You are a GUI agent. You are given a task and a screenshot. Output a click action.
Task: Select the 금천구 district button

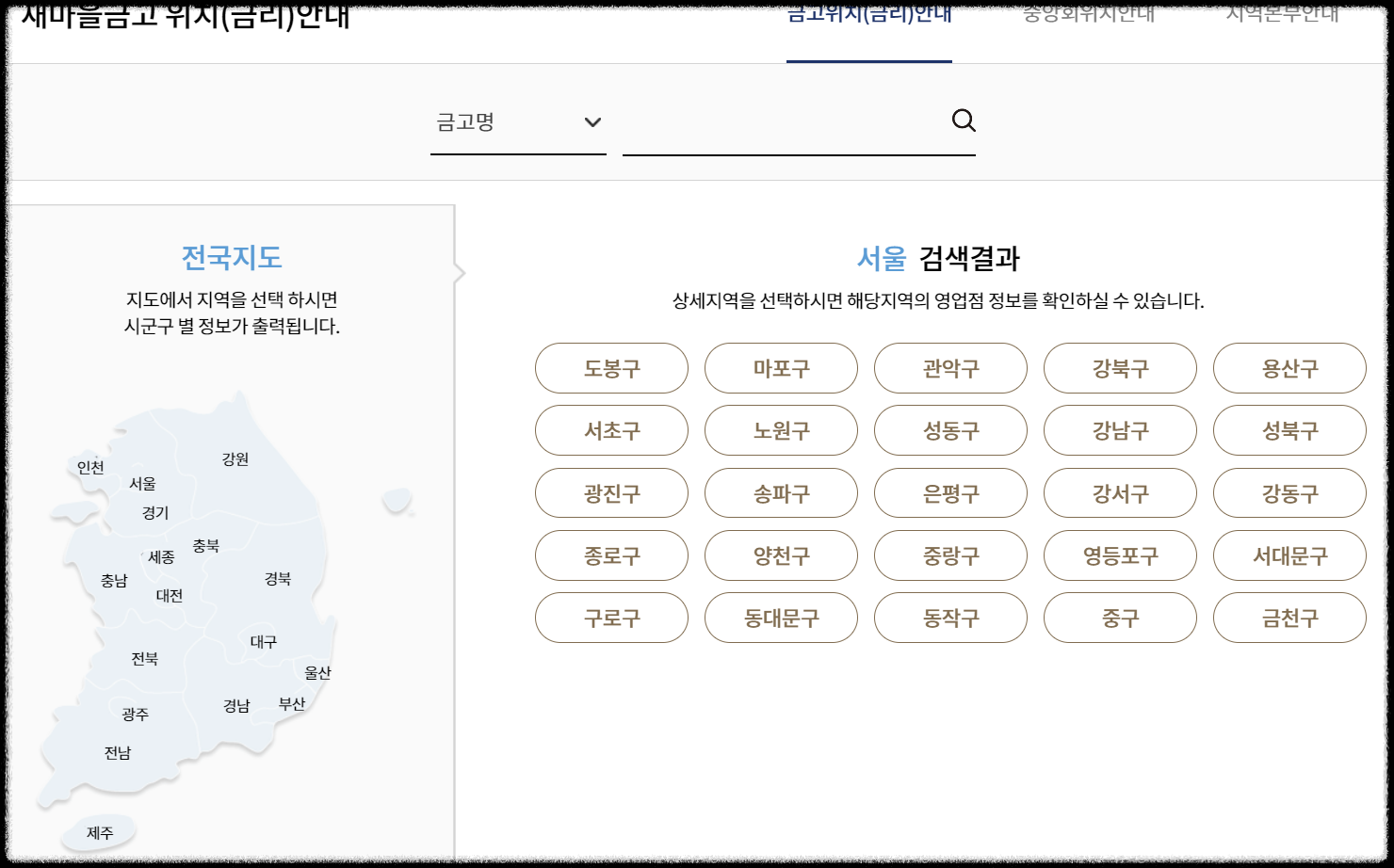tap(1289, 618)
